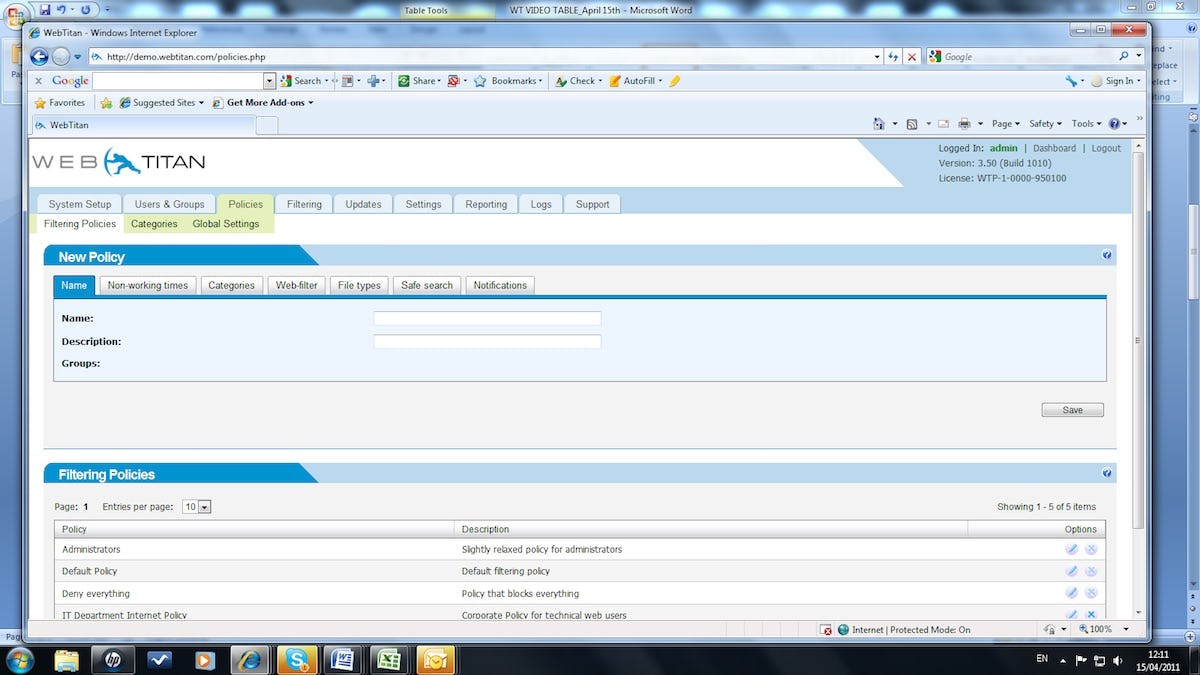Delete the Administrators policy icon
The height and width of the screenshot is (675, 1200).
(1091, 549)
